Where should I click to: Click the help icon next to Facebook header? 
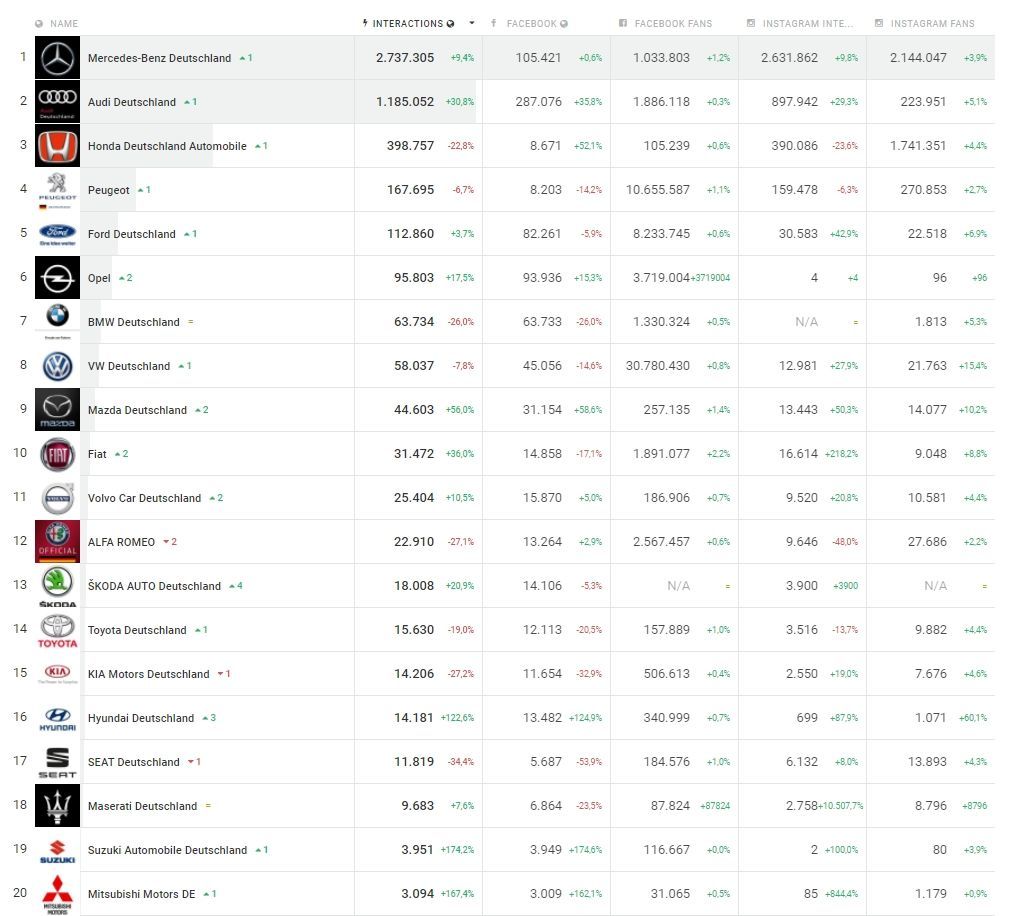tap(564, 23)
